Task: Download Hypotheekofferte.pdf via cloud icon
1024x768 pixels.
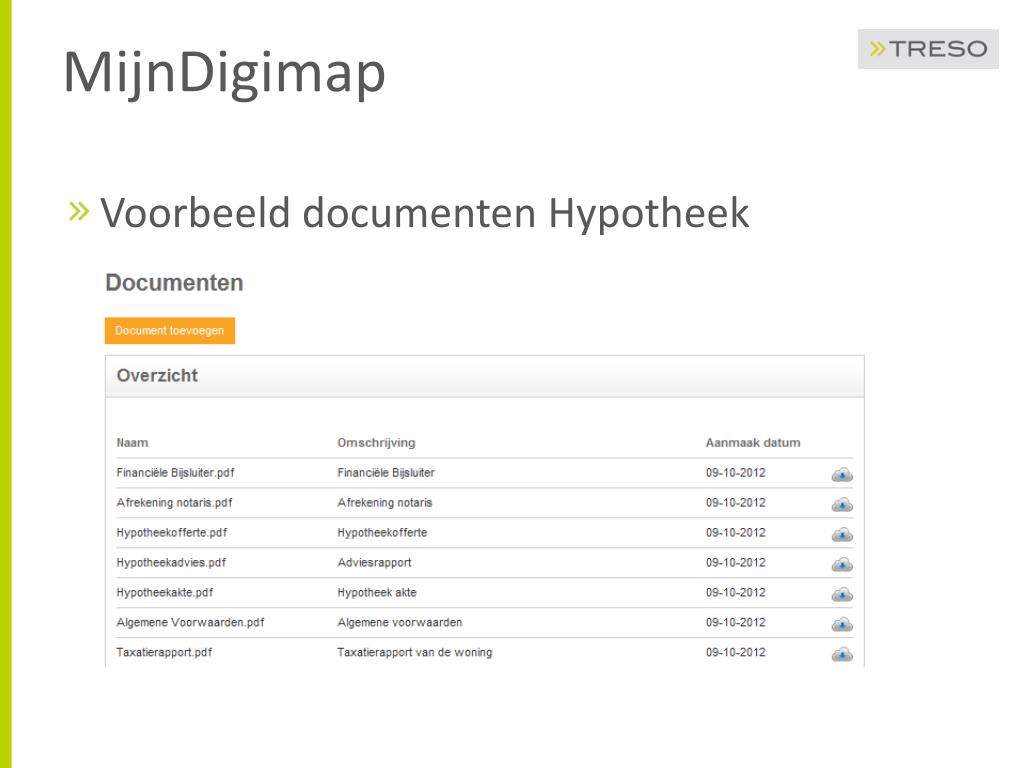Action: (842, 535)
